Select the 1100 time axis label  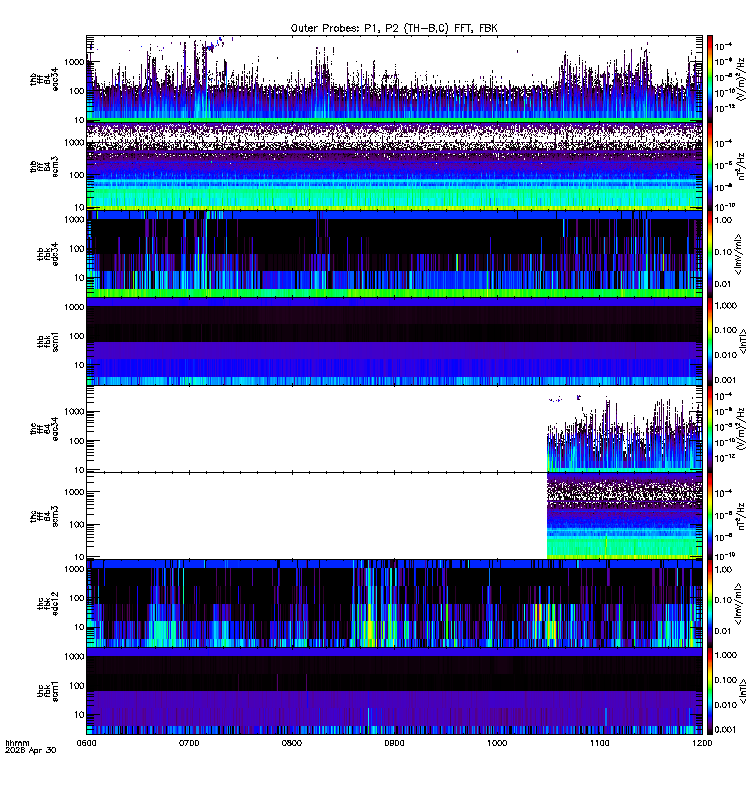tap(600, 743)
